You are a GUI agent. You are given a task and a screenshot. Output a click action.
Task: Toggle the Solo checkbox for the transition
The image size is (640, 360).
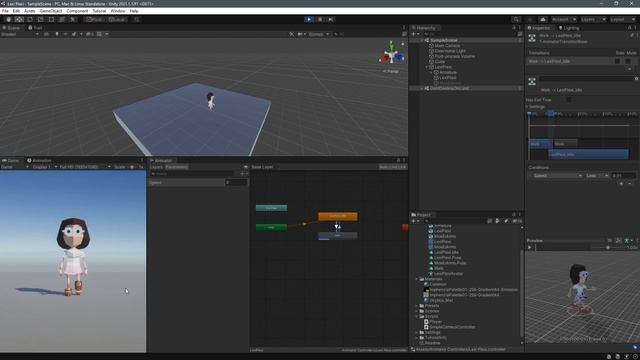[618, 61]
